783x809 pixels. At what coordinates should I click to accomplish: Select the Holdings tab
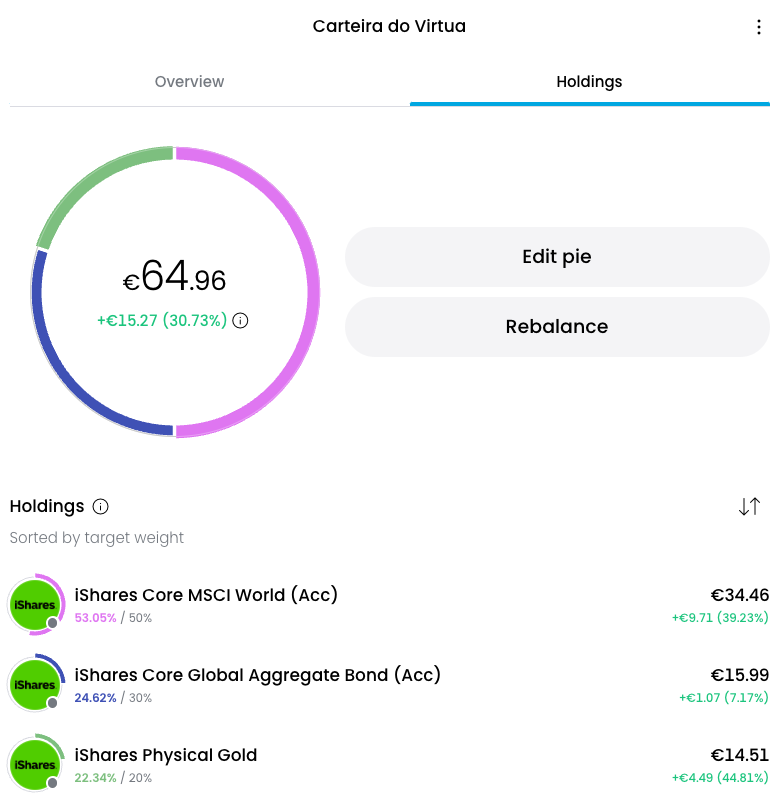[x=590, y=82]
